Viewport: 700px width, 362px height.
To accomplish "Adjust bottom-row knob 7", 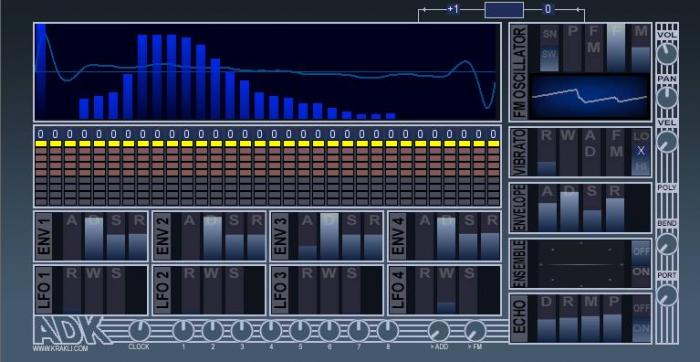I will click(x=359, y=331).
